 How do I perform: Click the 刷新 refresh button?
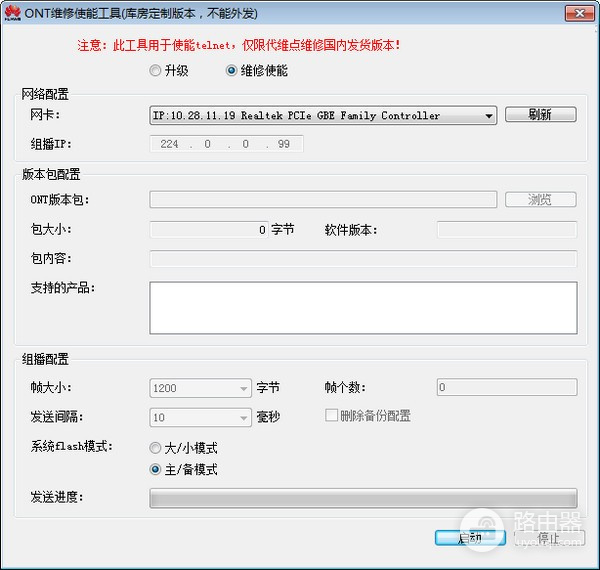coord(540,114)
